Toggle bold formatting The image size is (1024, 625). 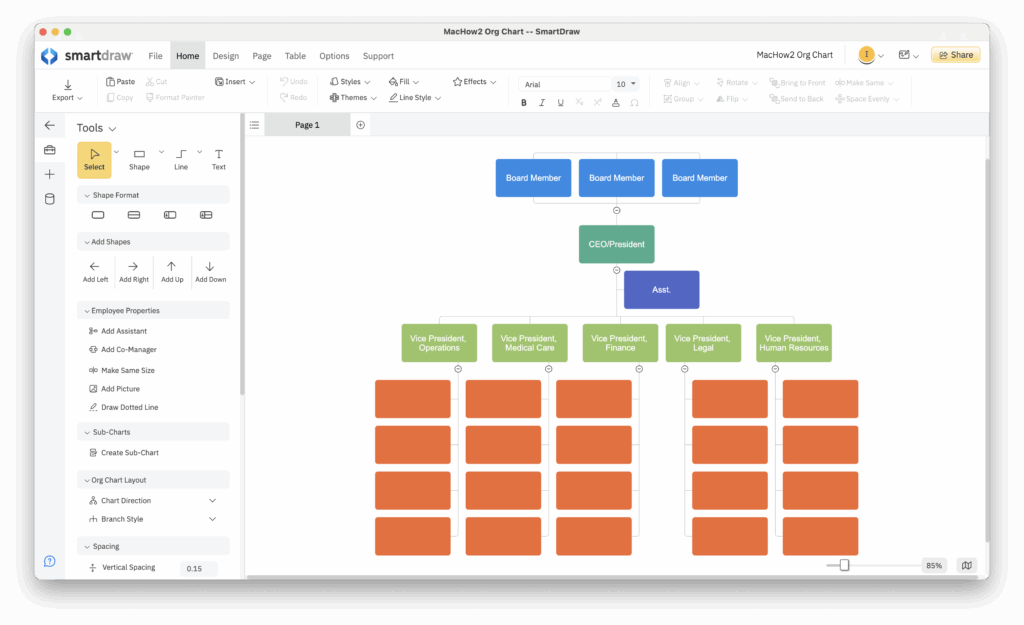pyautogui.click(x=524, y=103)
